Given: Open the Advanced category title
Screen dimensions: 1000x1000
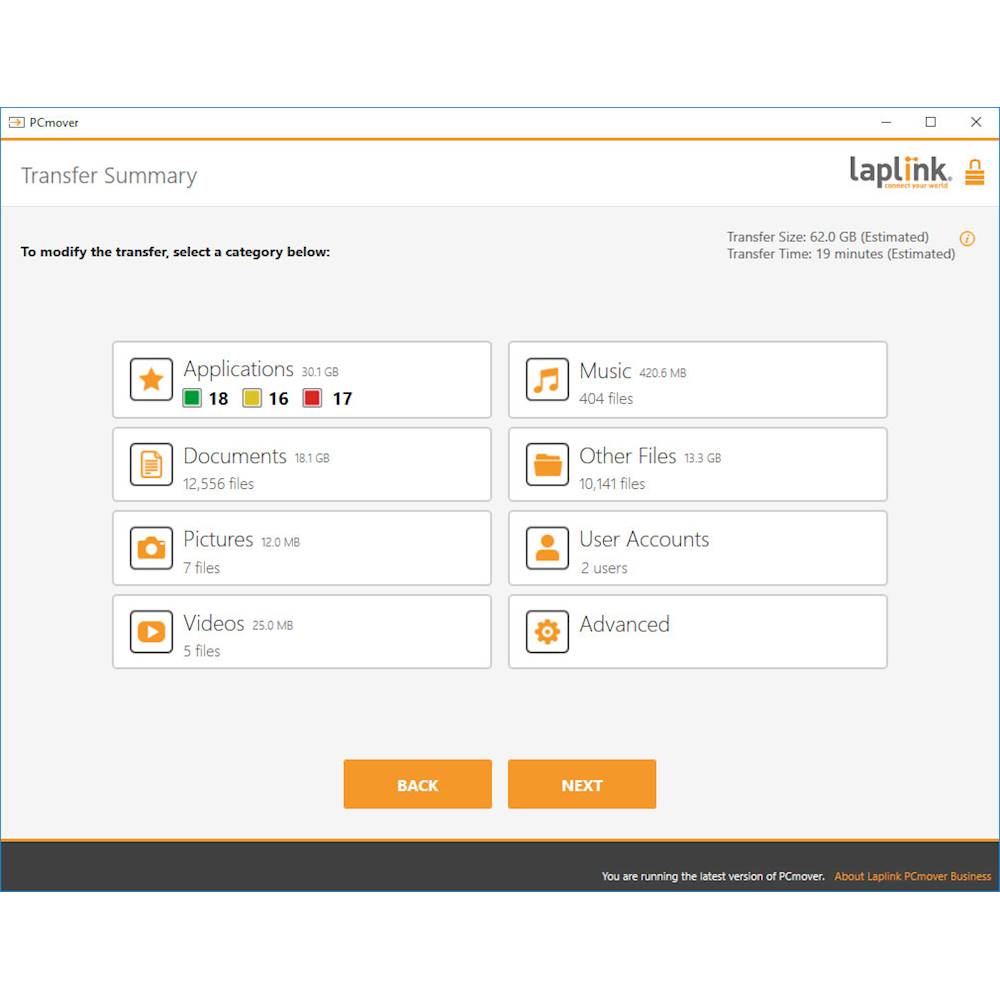Looking at the screenshot, I should 624,624.
